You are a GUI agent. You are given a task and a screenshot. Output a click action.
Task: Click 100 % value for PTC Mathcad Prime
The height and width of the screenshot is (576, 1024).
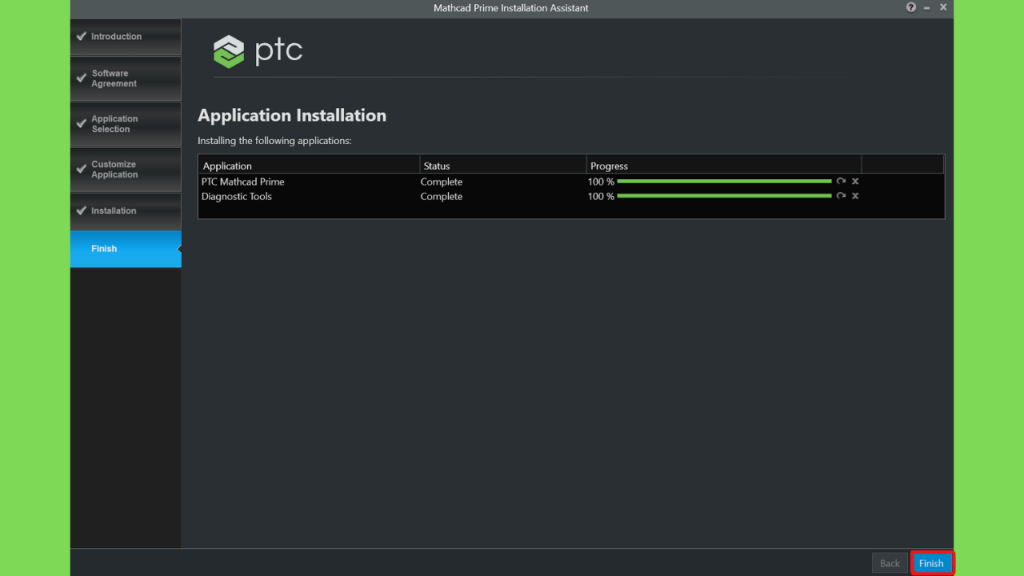tap(601, 182)
